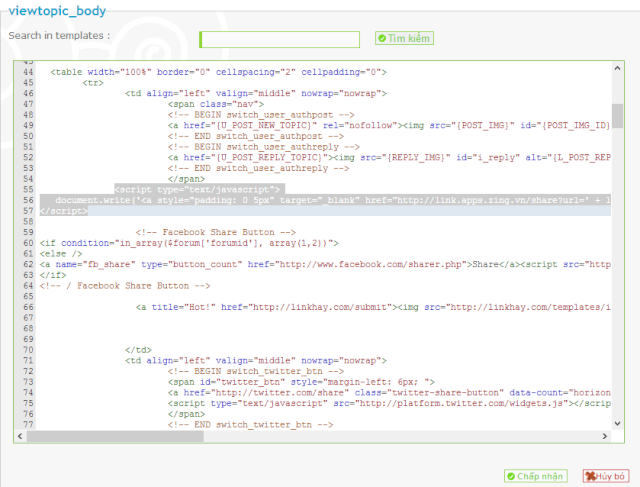Click BEGIN switch_user_authreply comment line

click(x=264, y=147)
